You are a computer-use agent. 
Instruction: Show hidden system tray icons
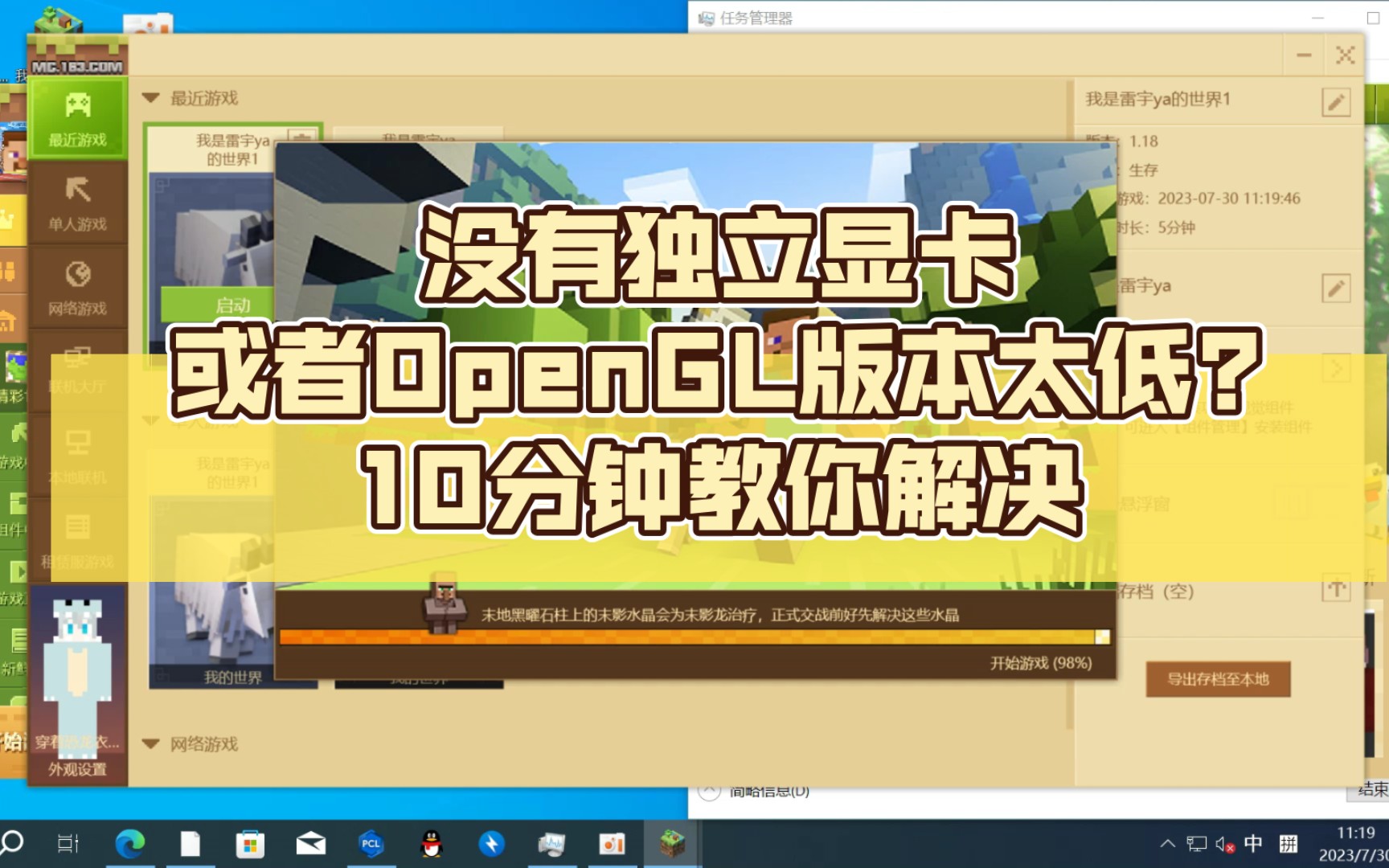[1168, 844]
